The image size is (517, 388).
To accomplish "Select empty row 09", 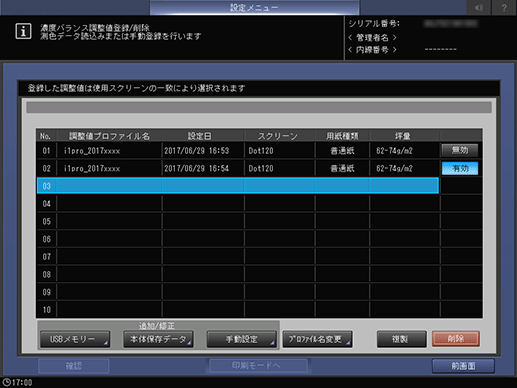I will (x=238, y=292).
